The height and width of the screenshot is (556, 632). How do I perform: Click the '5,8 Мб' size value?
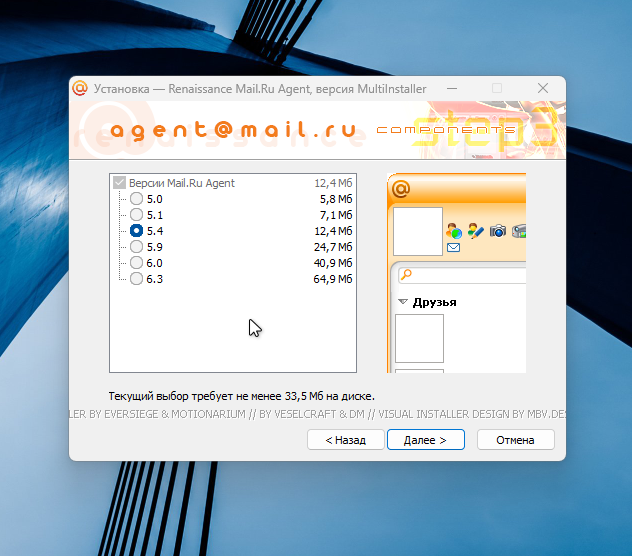(x=336, y=199)
